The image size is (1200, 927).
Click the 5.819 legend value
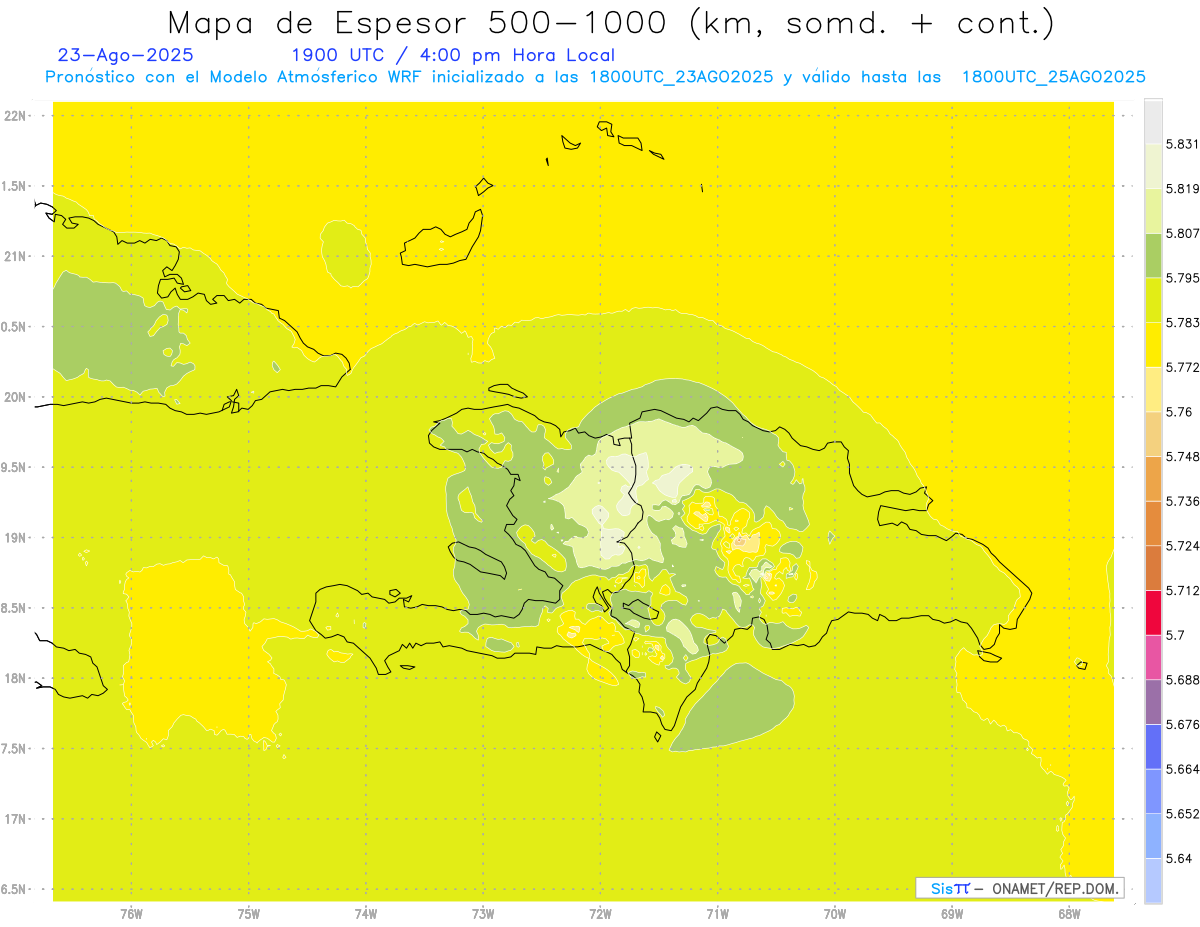tap(1183, 189)
